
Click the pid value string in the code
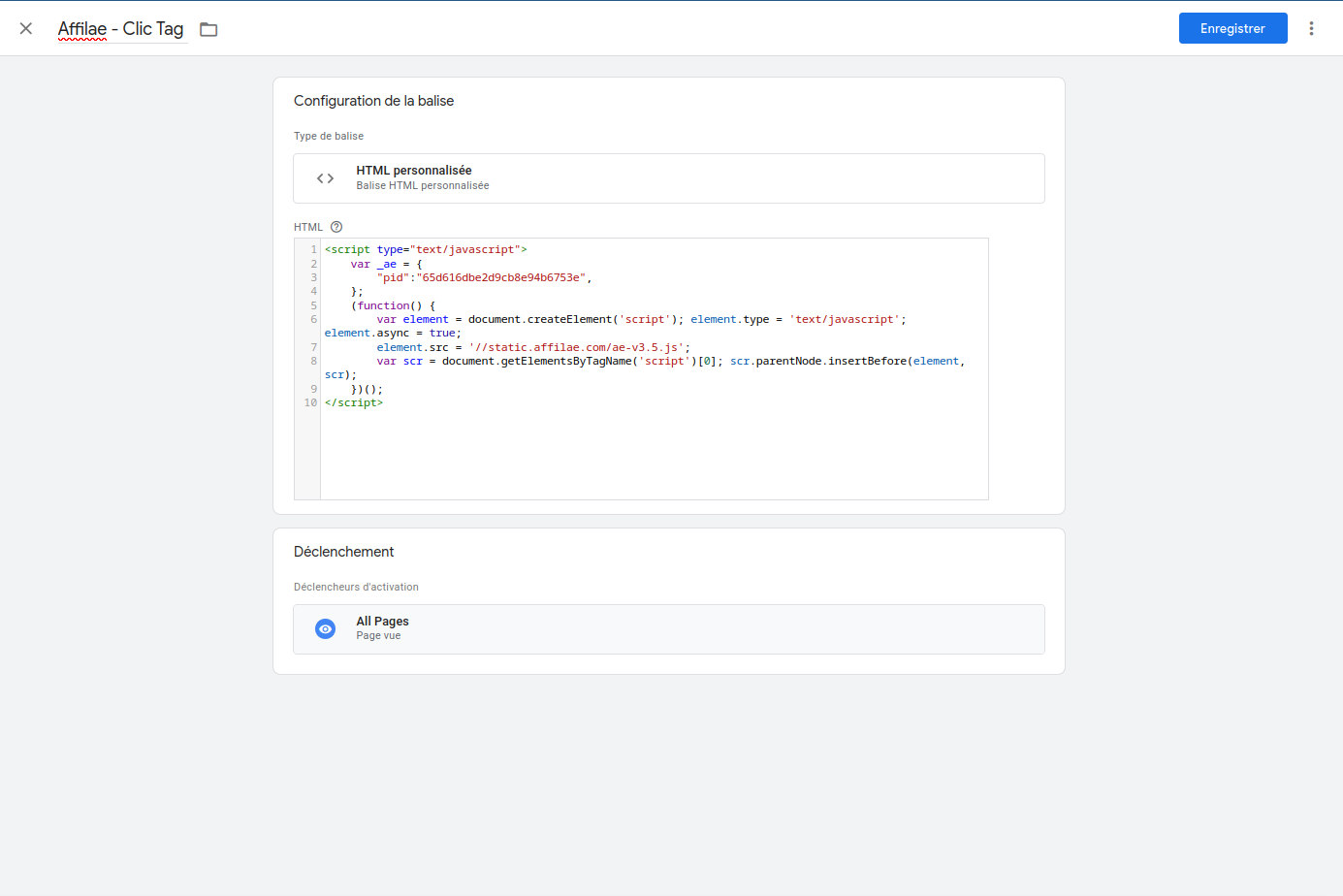point(500,278)
